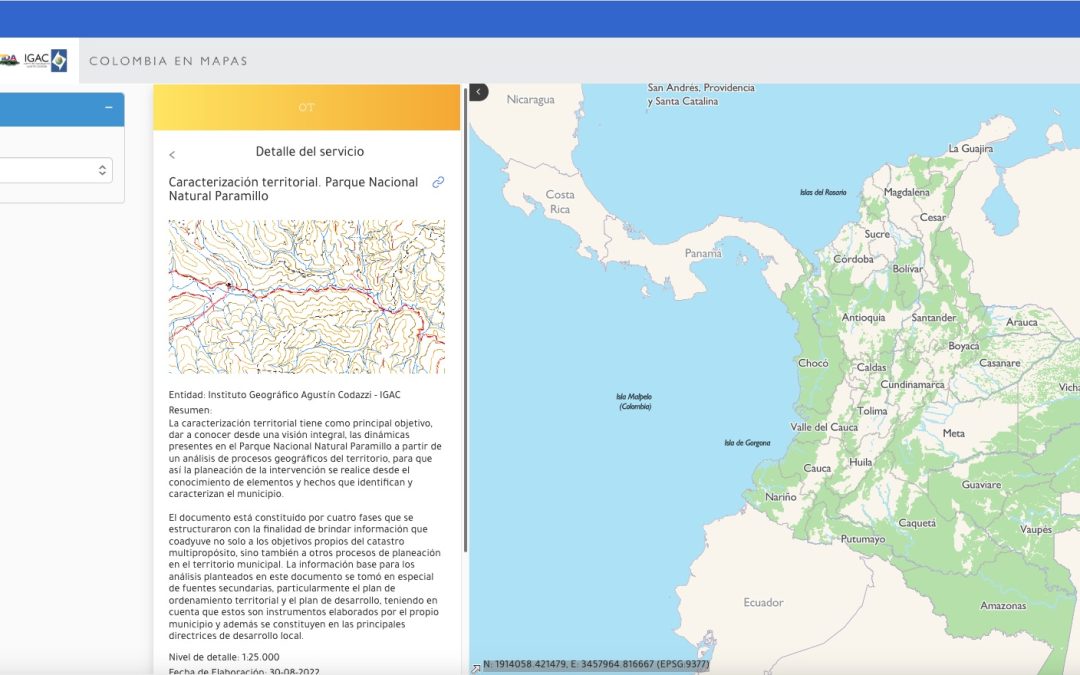Click the title Caracterización territorial Parque Nacional Natural Paramillo
The height and width of the screenshot is (675, 1080).
point(293,189)
